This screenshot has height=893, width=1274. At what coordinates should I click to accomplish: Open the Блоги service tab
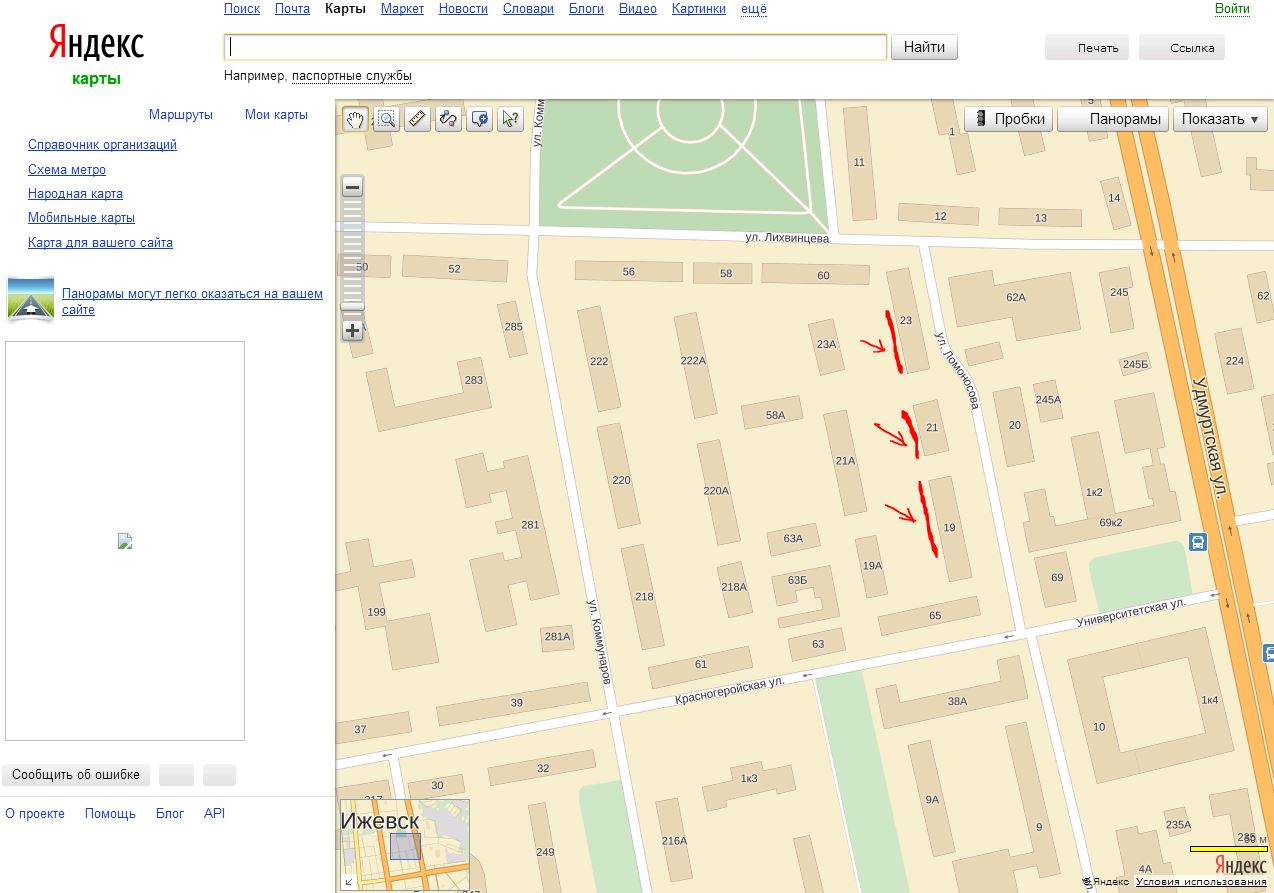[x=586, y=9]
